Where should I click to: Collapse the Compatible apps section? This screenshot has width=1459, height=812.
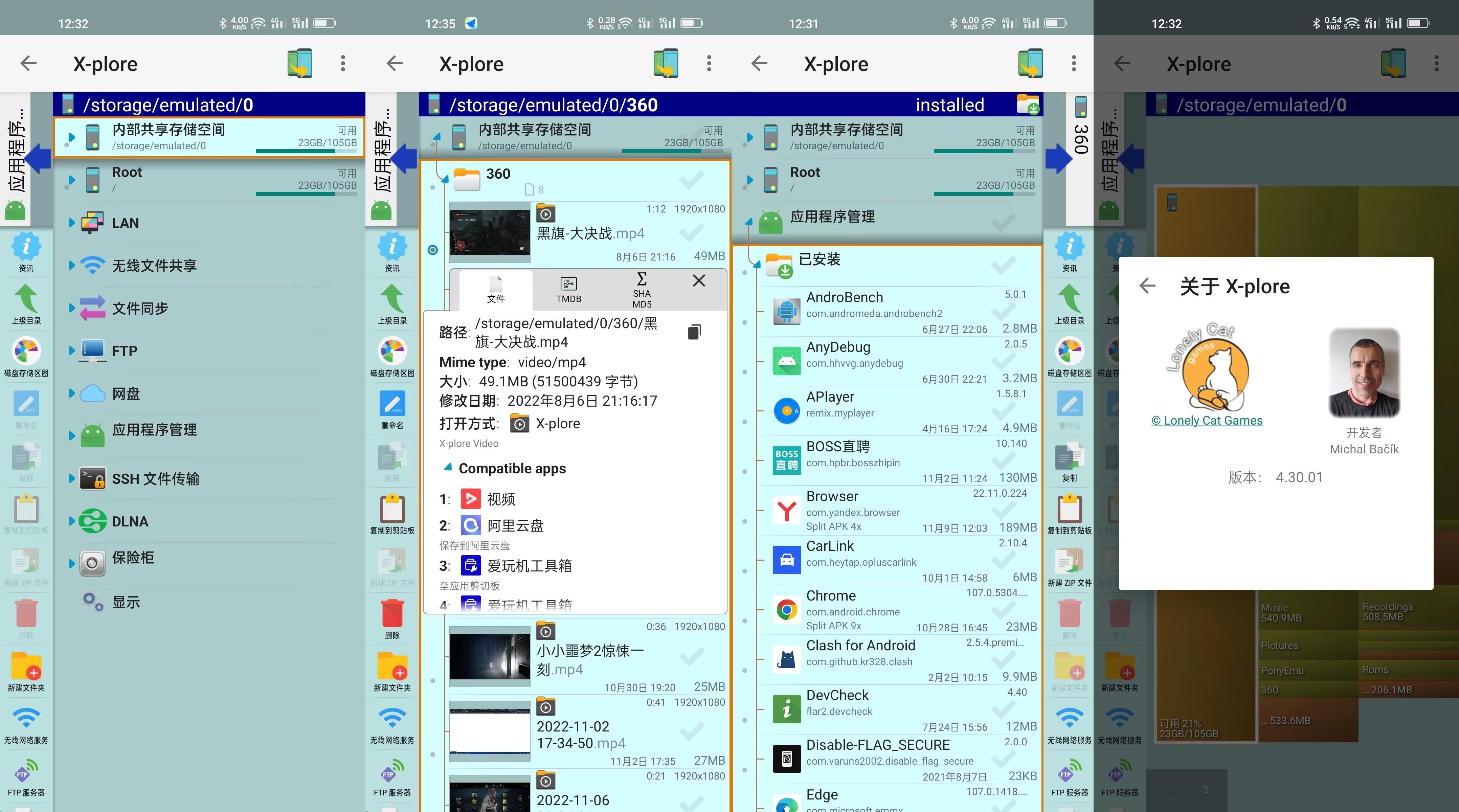point(447,468)
